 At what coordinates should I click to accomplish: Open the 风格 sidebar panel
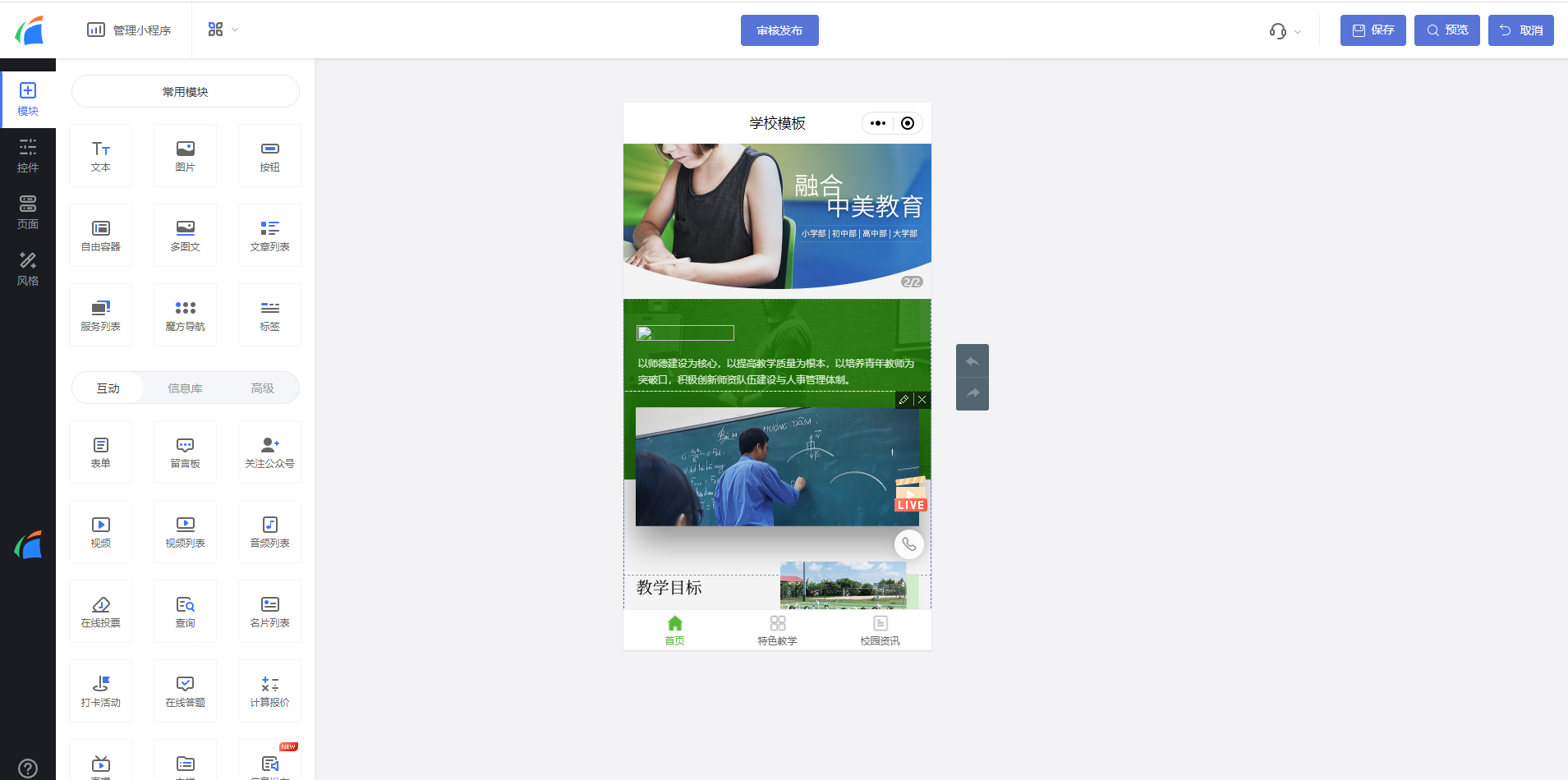[x=28, y=269]
